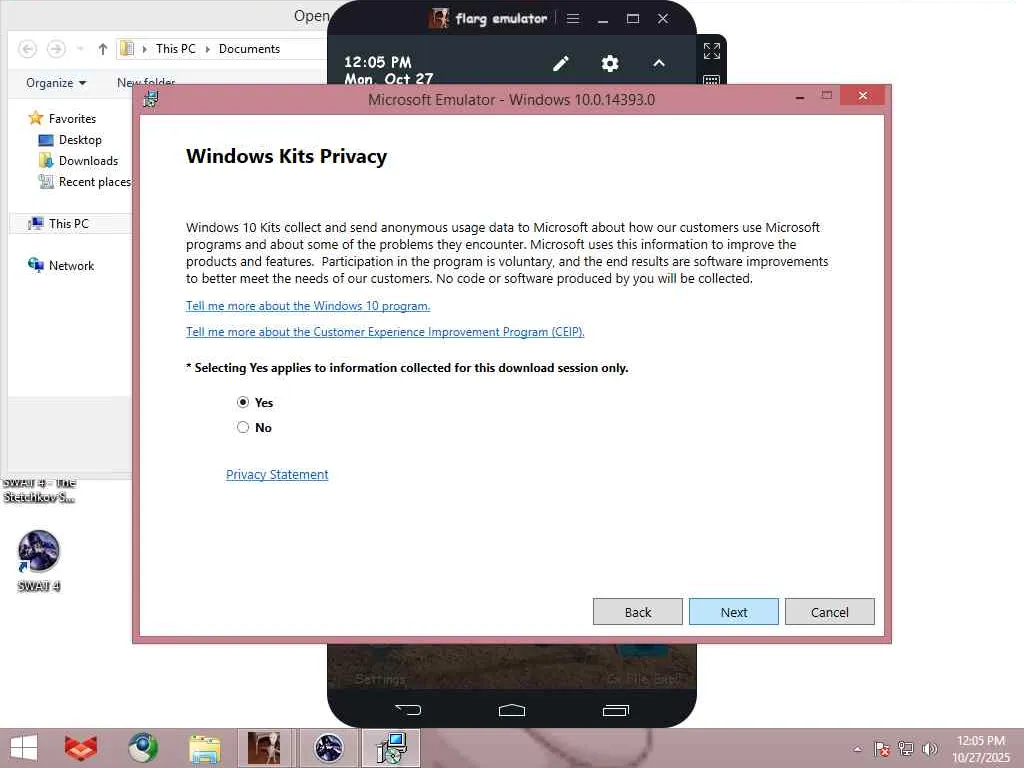
Task: Select the No radio button
Action: point(243,427)
